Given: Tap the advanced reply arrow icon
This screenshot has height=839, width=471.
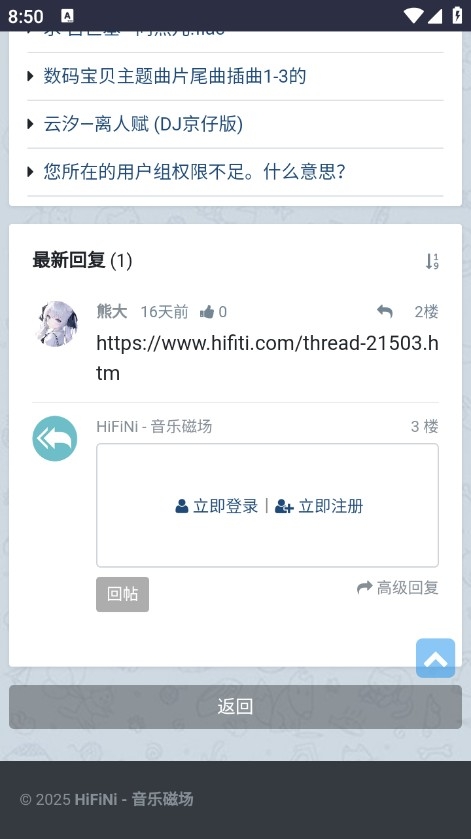Looking at the screenshot, I should [x=364, y=588].
